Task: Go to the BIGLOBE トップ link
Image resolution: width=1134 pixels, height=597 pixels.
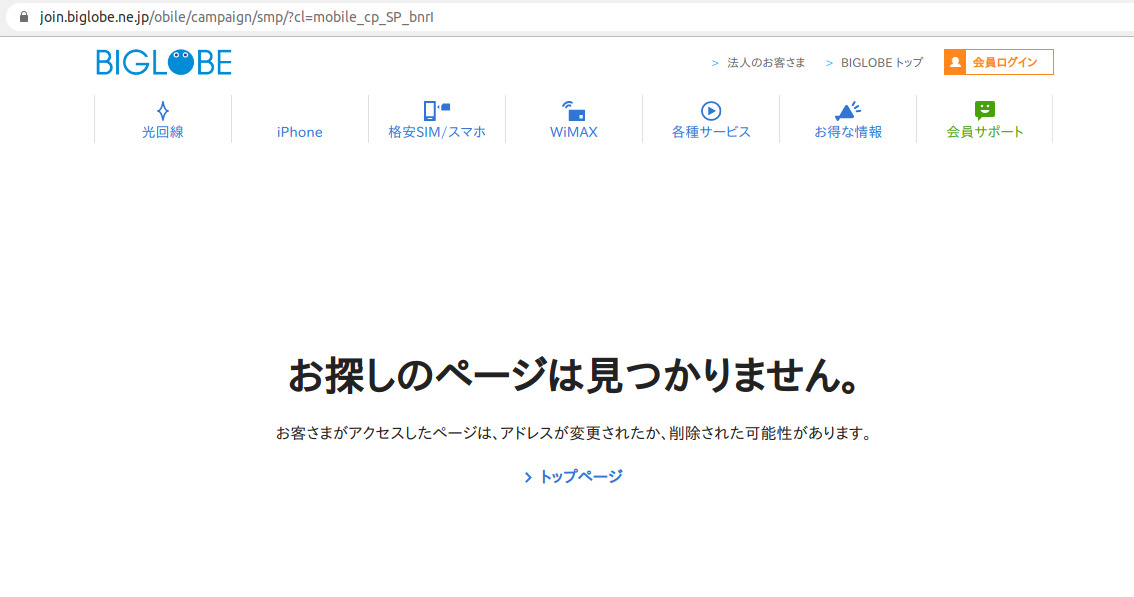Action: 881,63
